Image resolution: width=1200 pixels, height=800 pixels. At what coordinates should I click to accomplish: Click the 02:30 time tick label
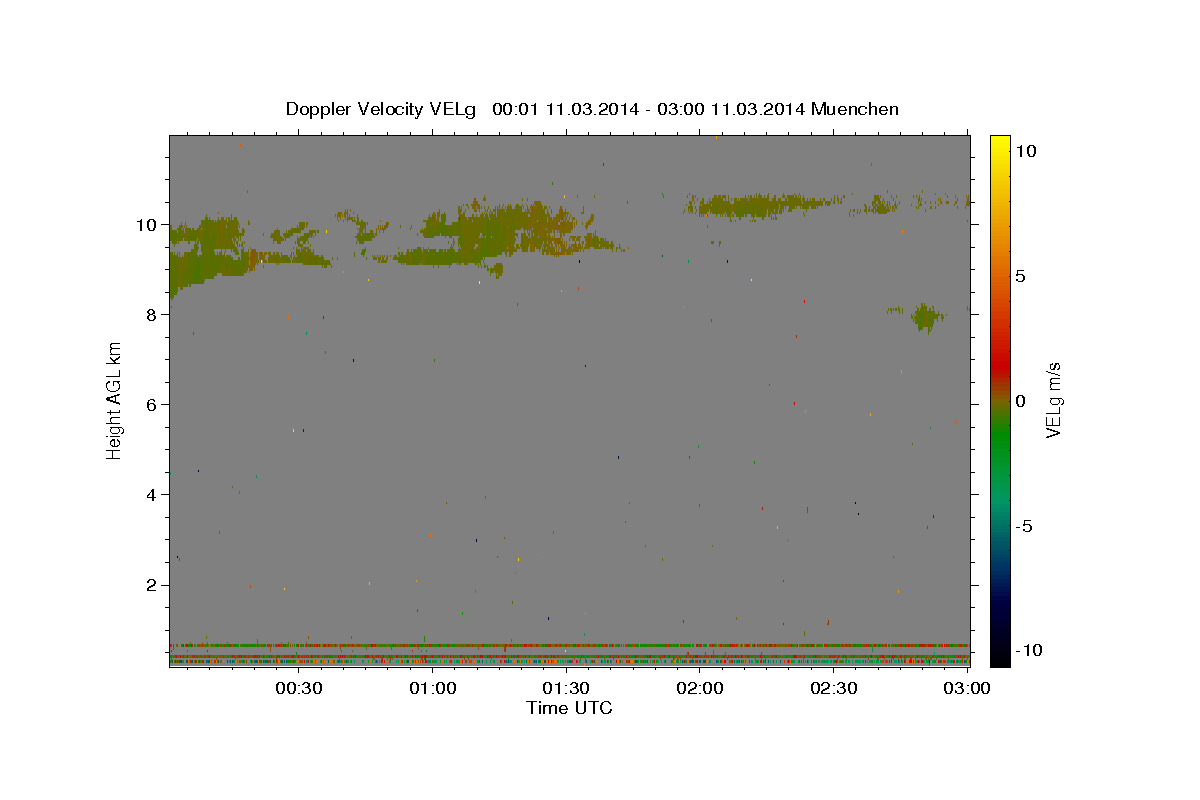(833, 688)
